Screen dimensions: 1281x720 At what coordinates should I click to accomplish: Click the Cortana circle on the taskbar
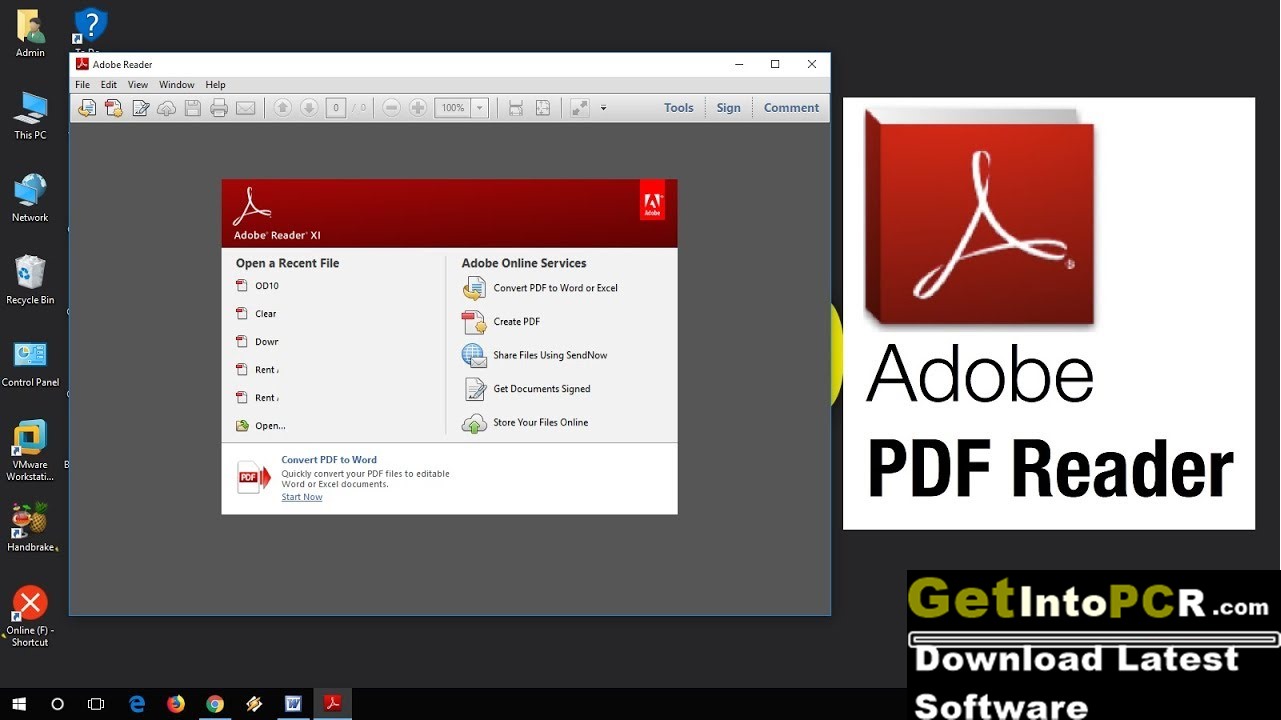[x=57, y=704]
